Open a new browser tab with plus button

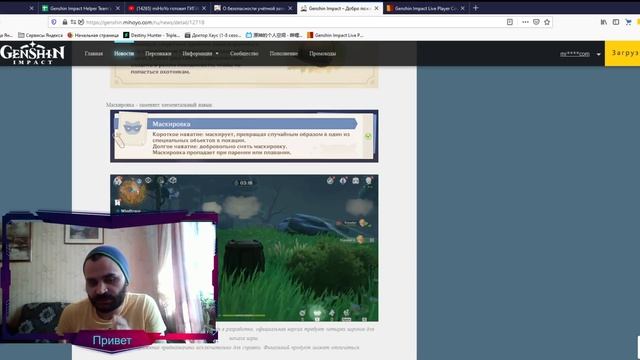(476, 8)
